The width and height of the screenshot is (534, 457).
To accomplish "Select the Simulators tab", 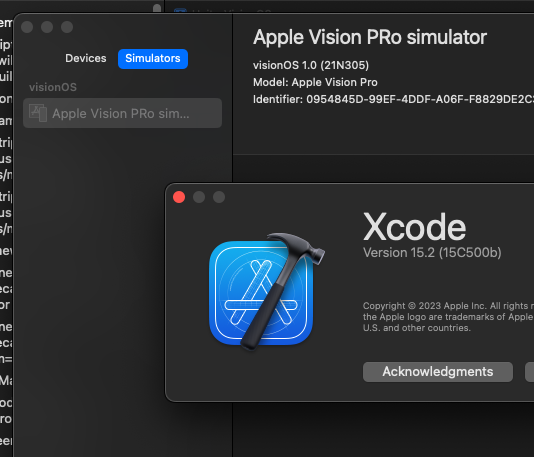I will click(153, 59).
